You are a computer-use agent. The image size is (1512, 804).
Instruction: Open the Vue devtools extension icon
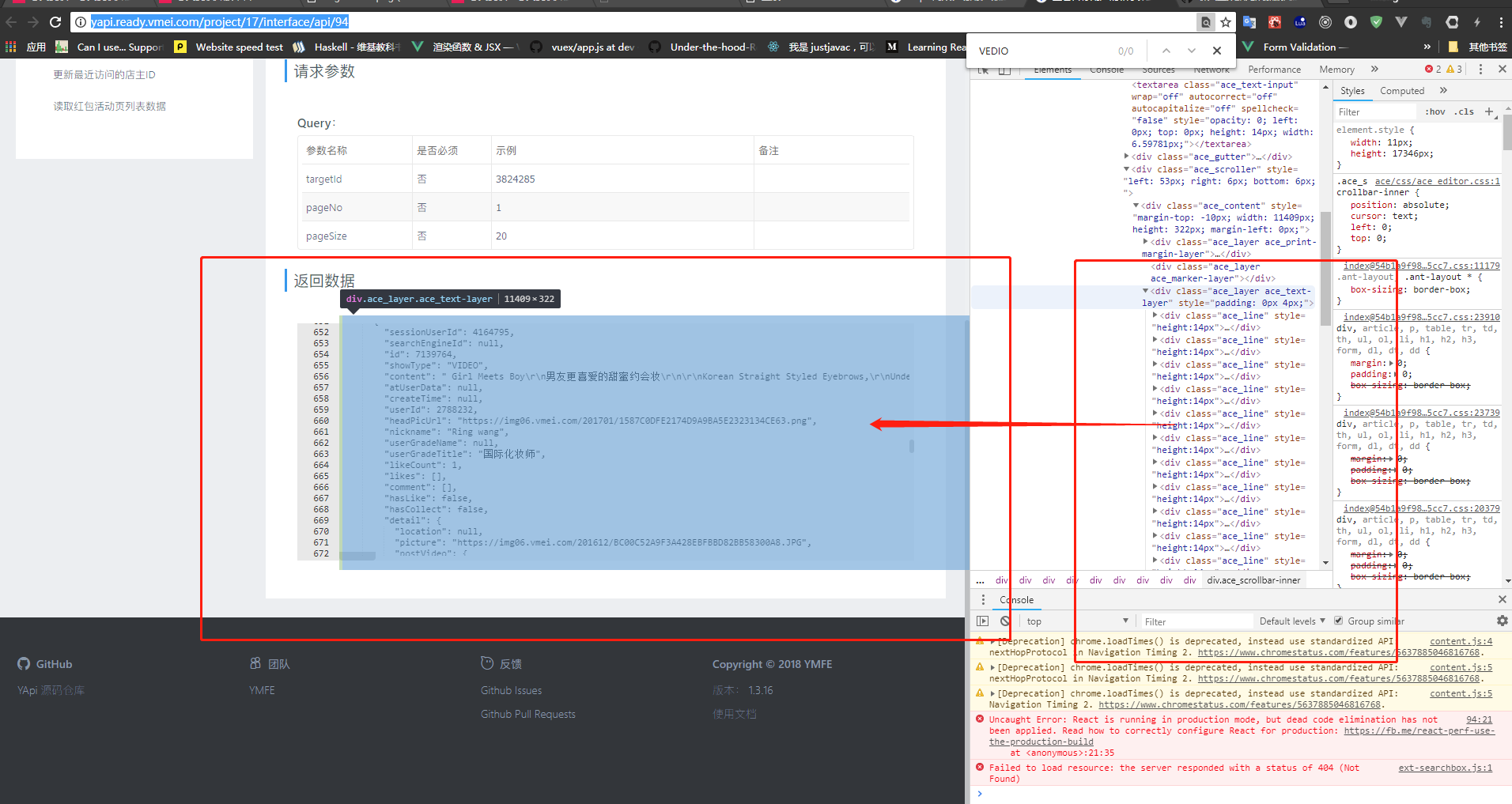click(1401, 22)
